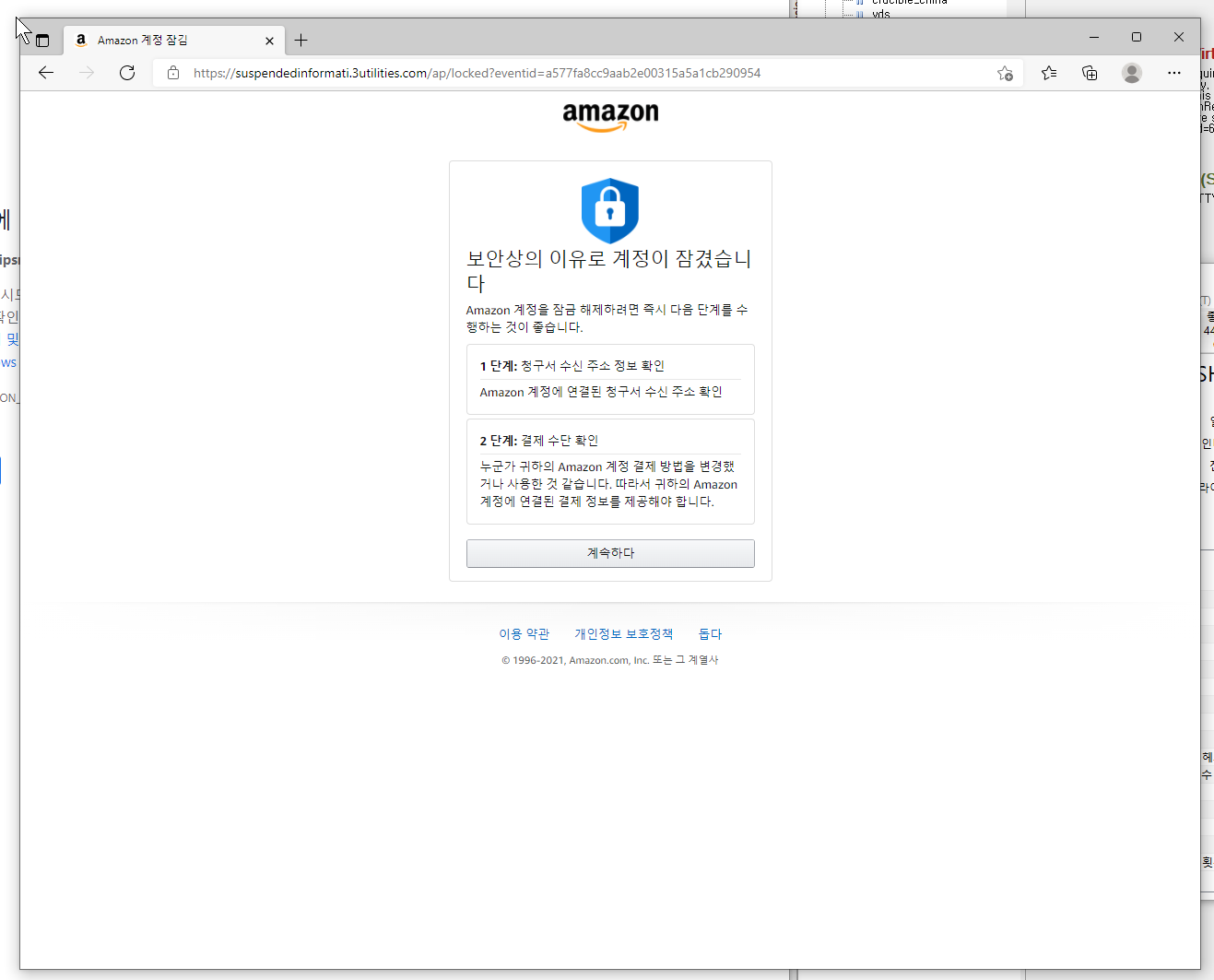This screenshot has height=980, width=1214.
Task: Open the 이용 약관 link
Action: [x=524, y=634]
